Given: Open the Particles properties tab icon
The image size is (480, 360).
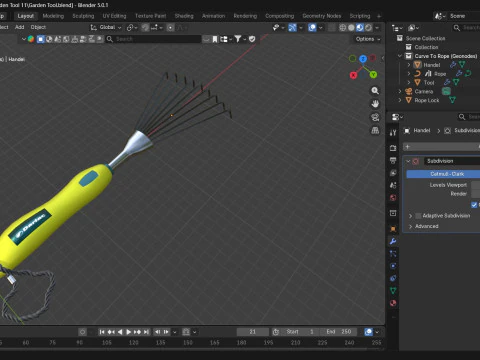Looking at the screenshot, I should (x=393, y=254).
